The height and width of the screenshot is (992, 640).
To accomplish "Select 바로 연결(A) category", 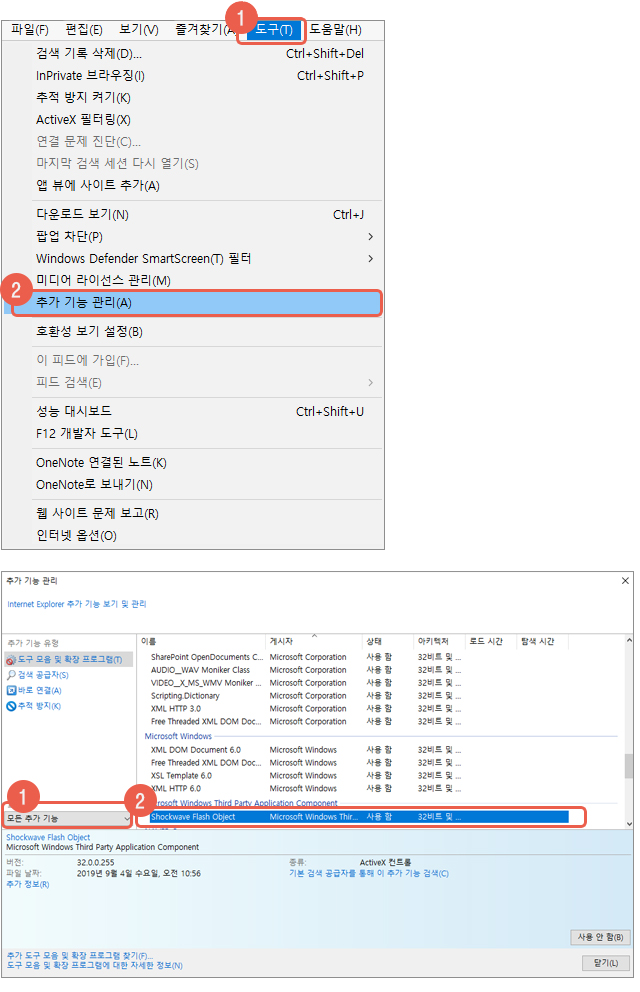I will point(39,690).
